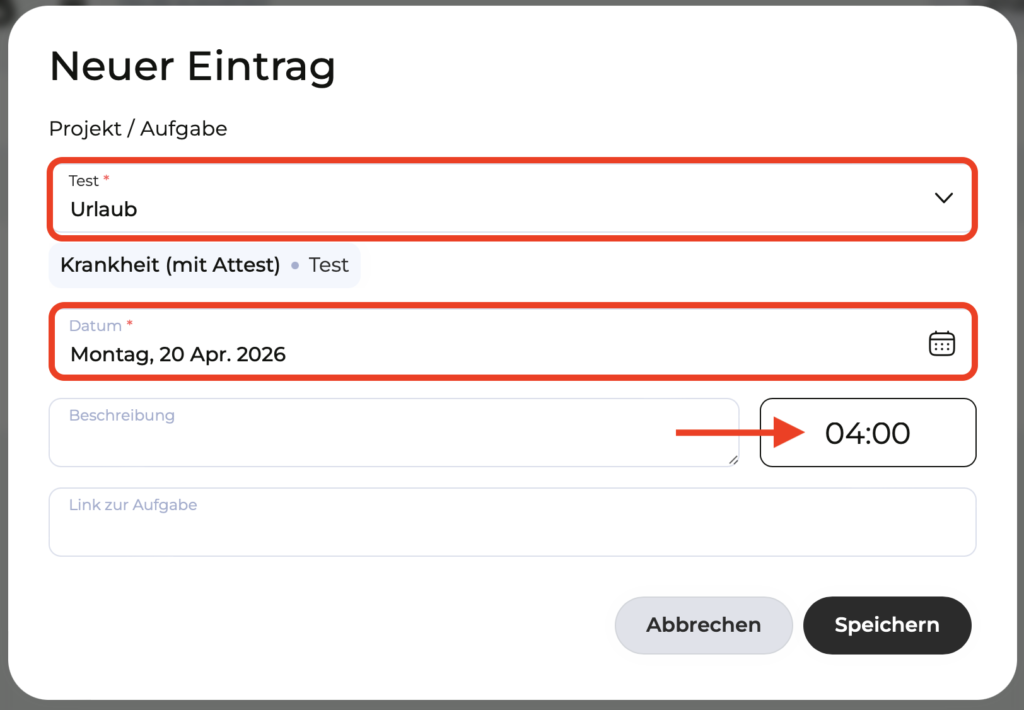Viewport: 1024px width, 710px height.
Task: Click the red asterisk beside Datum
Action: (x=130, y=325)
